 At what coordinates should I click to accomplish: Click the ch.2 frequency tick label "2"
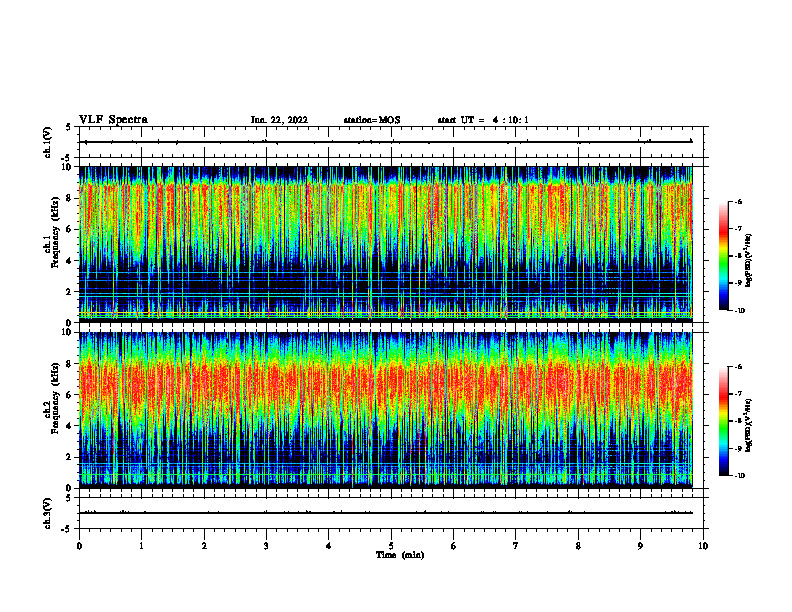tap(70, 457)
